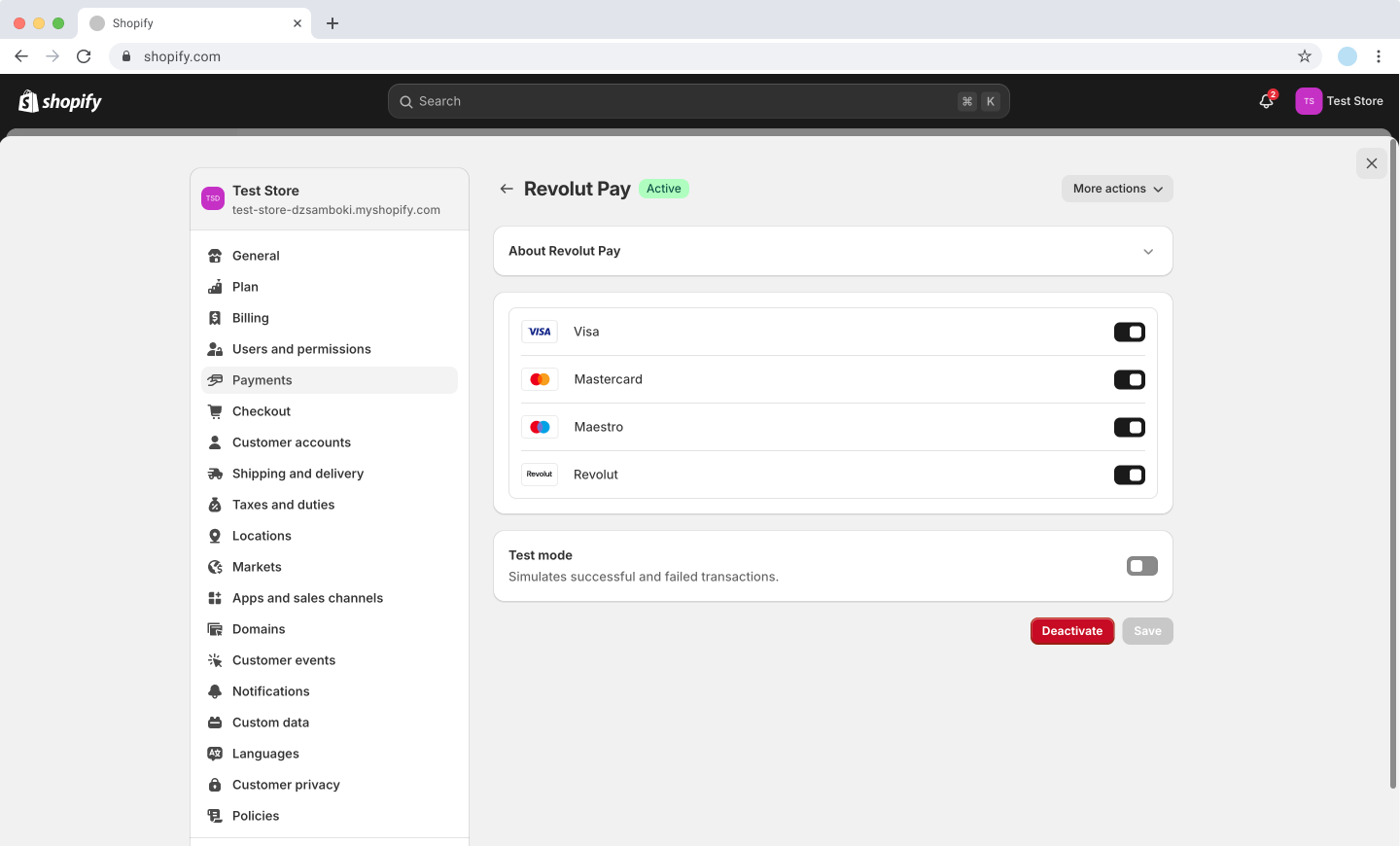The height and width of the screenshot is (846, 1400).
Task: Click the Billing receipt icon
Action: (215, 318)
